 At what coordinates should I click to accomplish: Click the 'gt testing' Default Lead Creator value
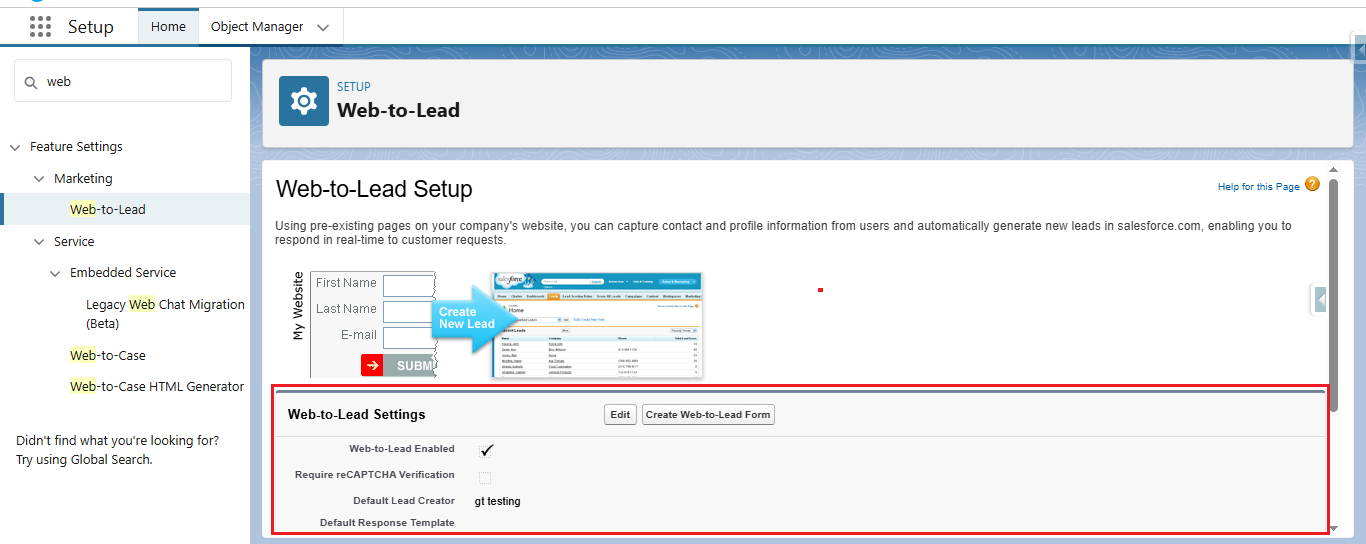(x=497, y=501)
